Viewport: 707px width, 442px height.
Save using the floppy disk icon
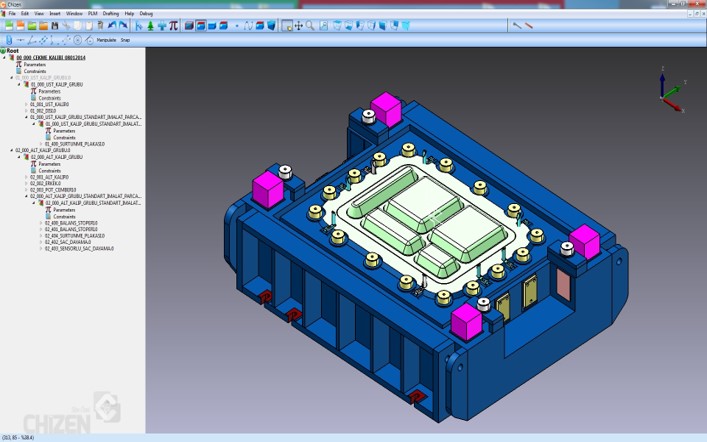55,26
